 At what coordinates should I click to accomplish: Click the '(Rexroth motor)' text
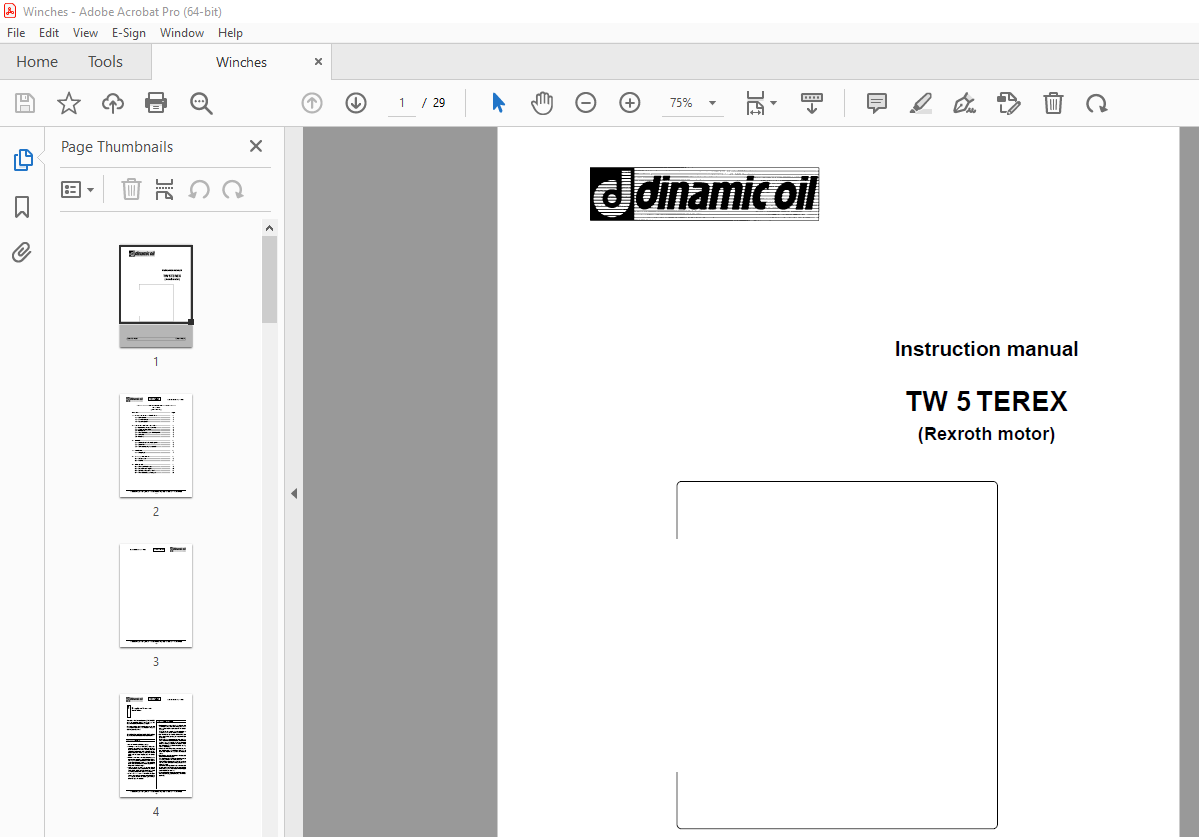coord(986,434)
